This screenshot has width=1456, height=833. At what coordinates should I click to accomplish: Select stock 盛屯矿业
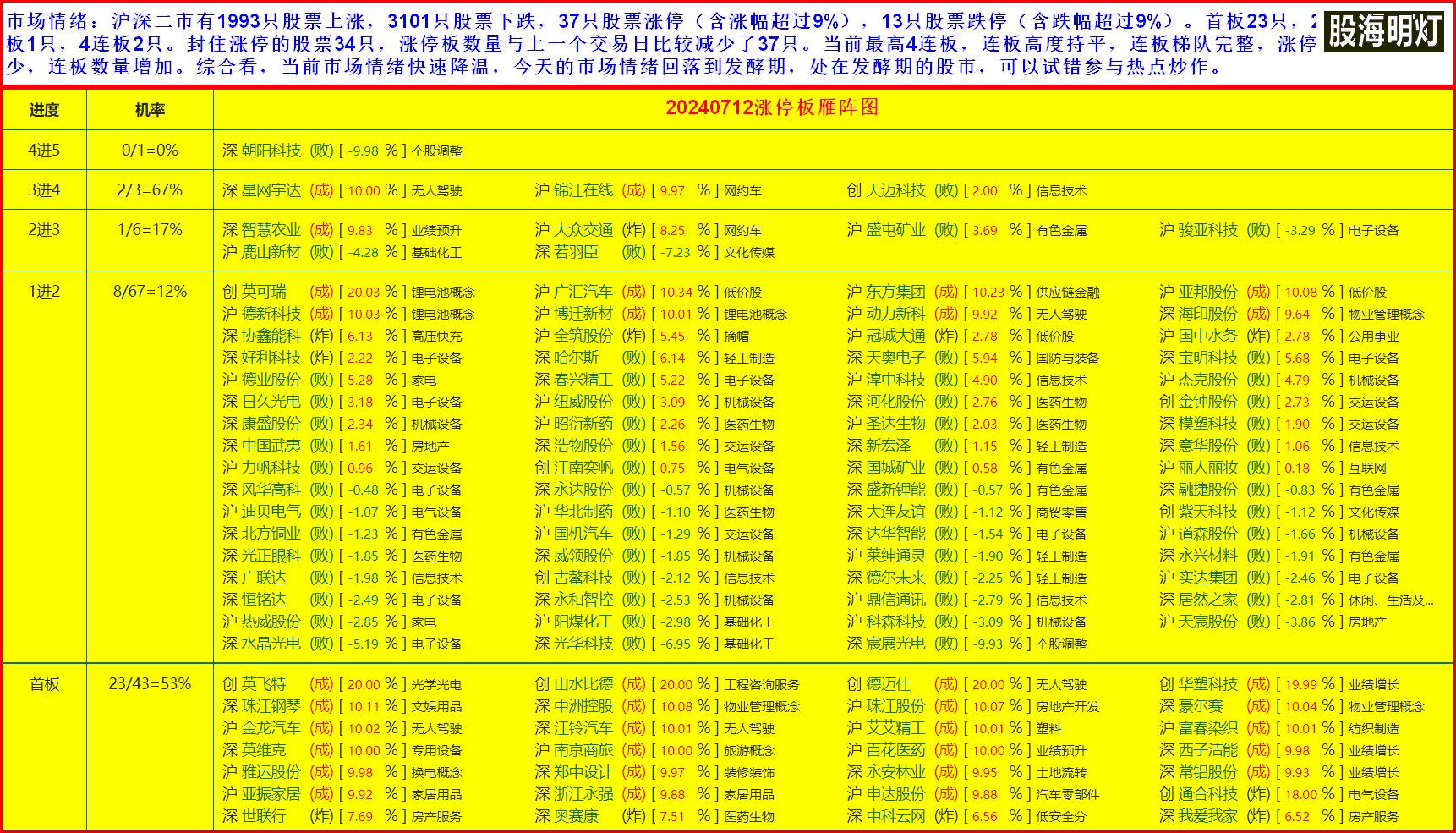point(895,230)
